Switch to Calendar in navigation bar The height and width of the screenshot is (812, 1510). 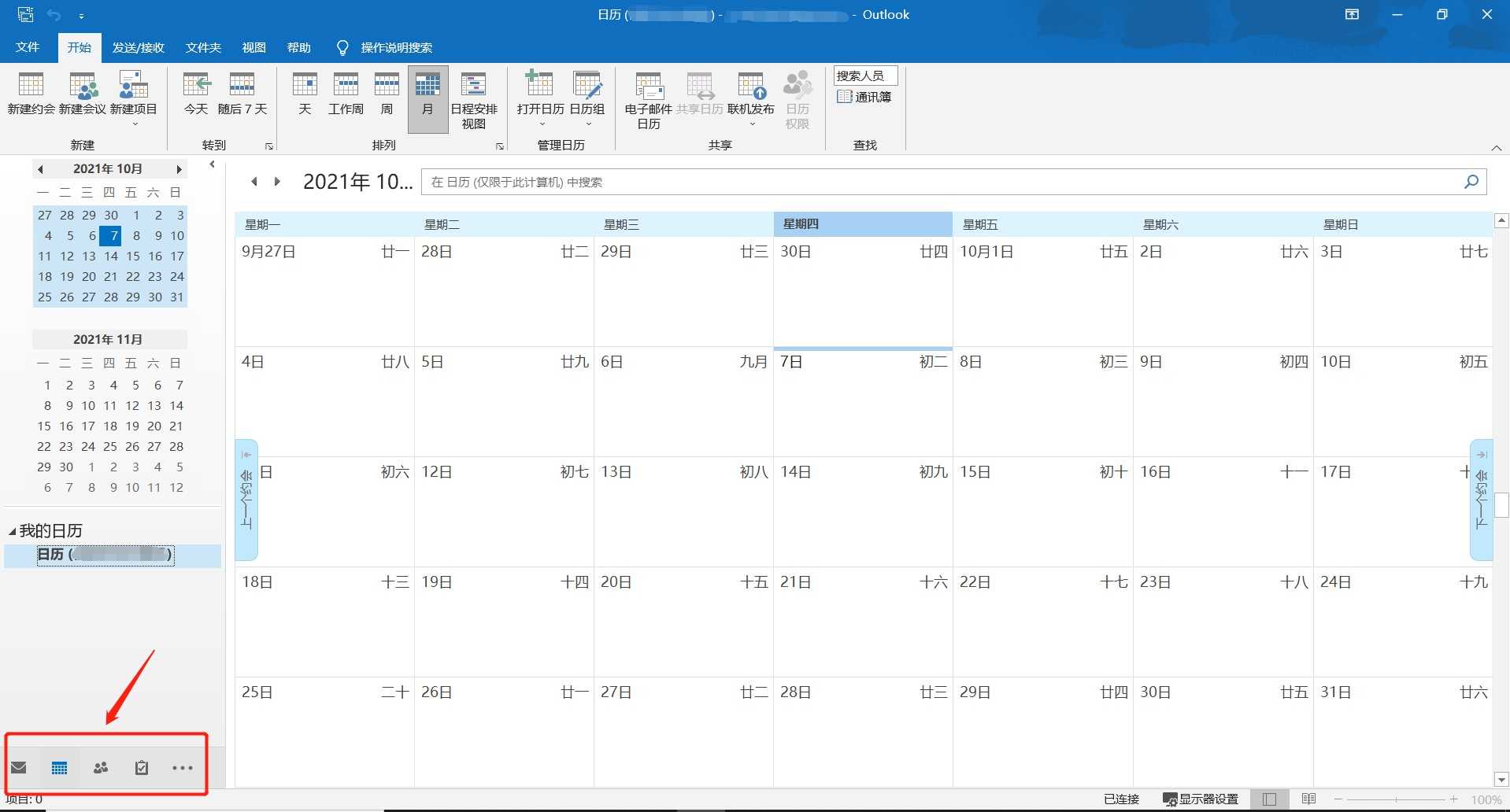point(59,768)
